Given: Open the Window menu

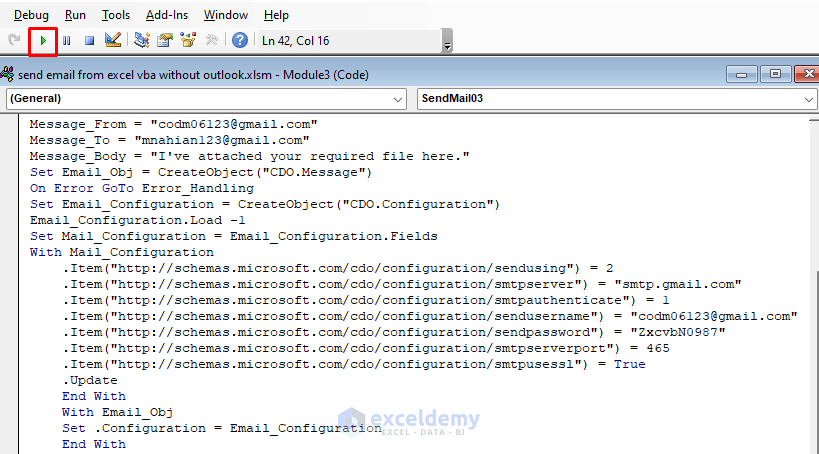Looking at the screenshot, I should coord(226,15).
